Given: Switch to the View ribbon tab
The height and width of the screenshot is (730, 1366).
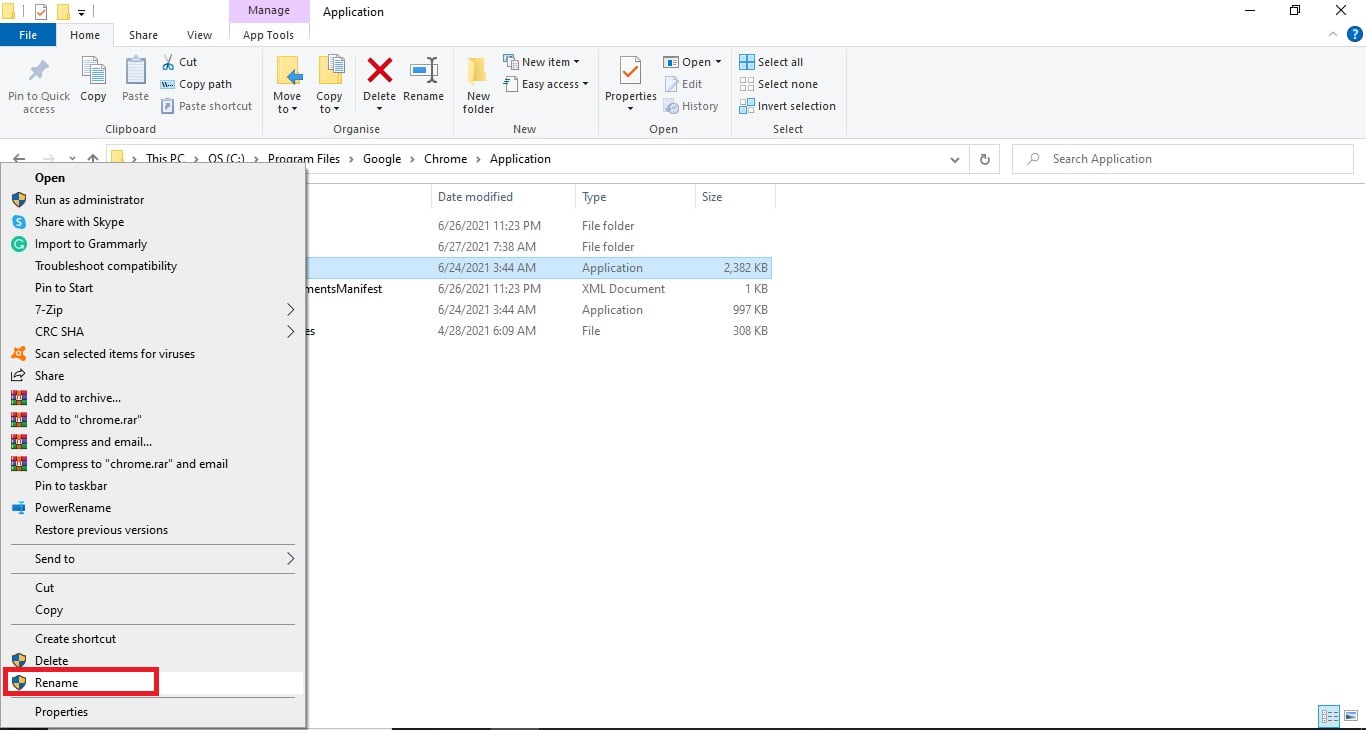Looking at the screenshot, I should click(x=199, y=35).
